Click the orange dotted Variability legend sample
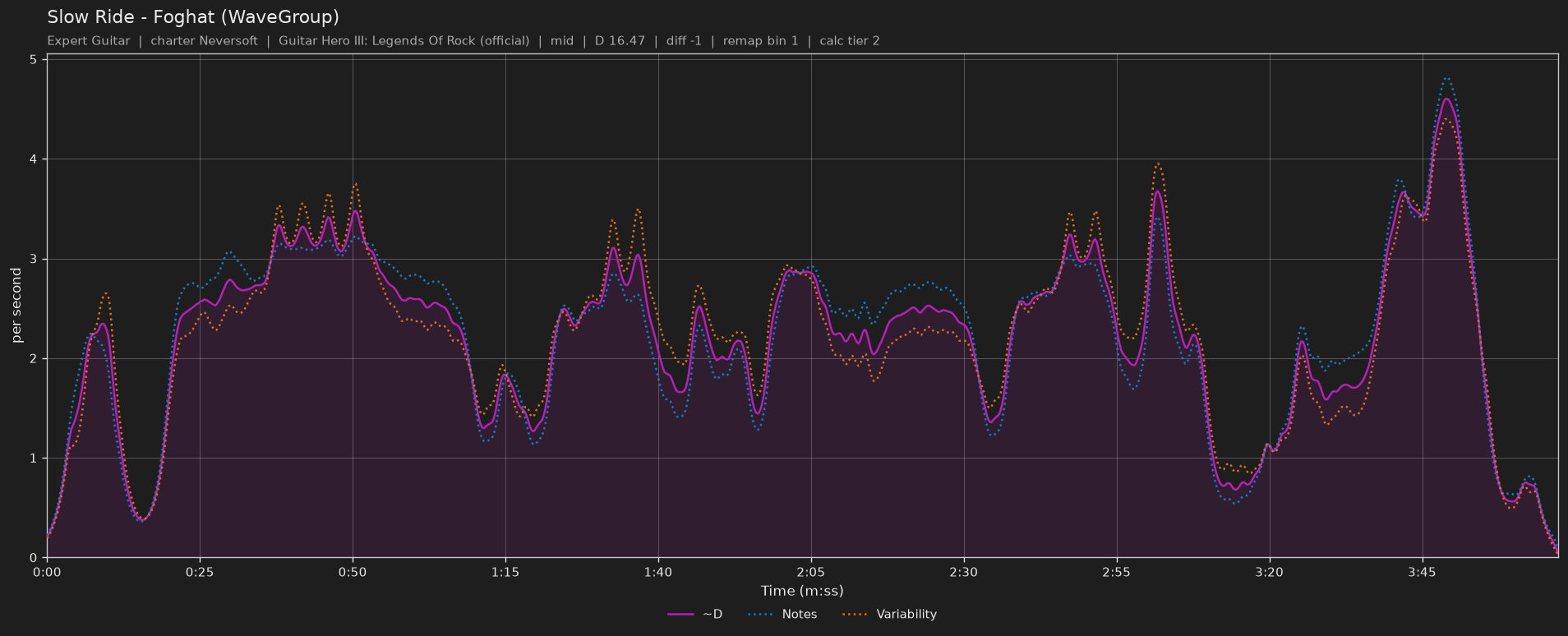1568x636 pixels. coord(855,615)
